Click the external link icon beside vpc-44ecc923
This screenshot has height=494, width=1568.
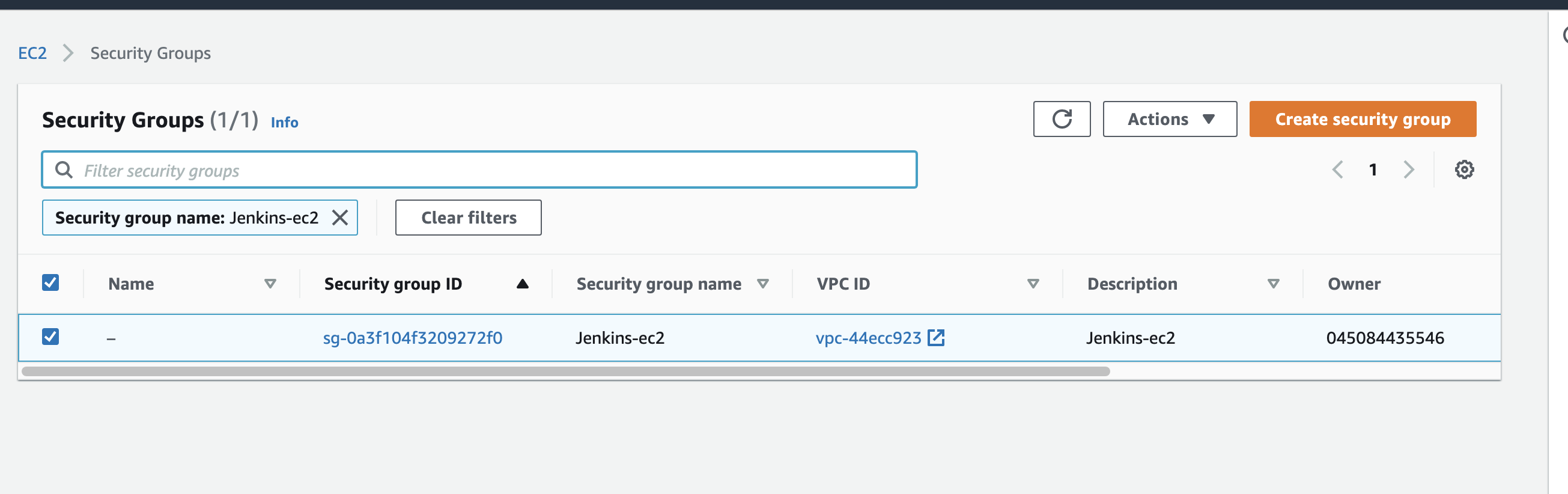coord(935,338)
